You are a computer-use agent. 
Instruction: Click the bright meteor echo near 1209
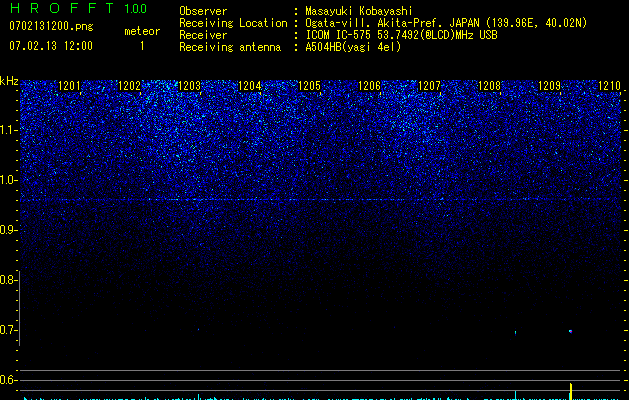pos(570,331)
